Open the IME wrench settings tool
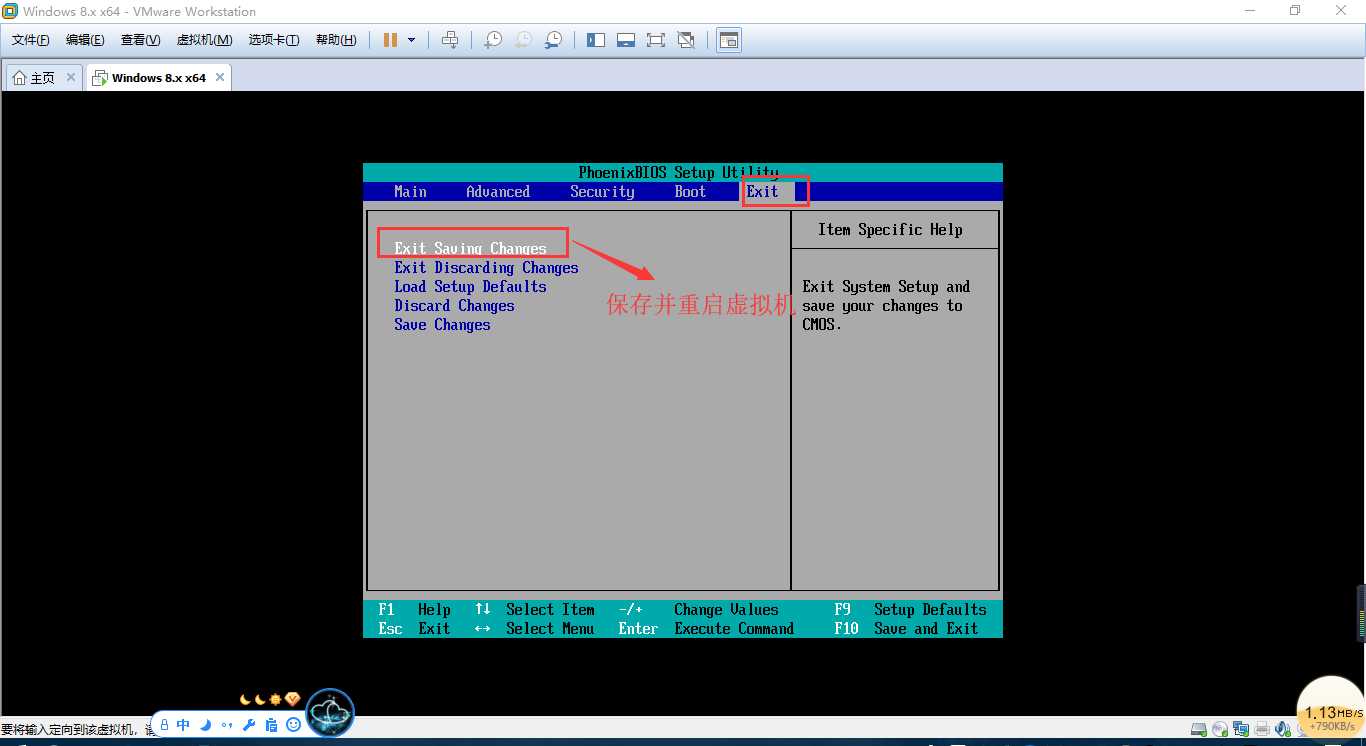Image resolution: width=1366 pixels, height=746 pixels. tap(249, 724)
